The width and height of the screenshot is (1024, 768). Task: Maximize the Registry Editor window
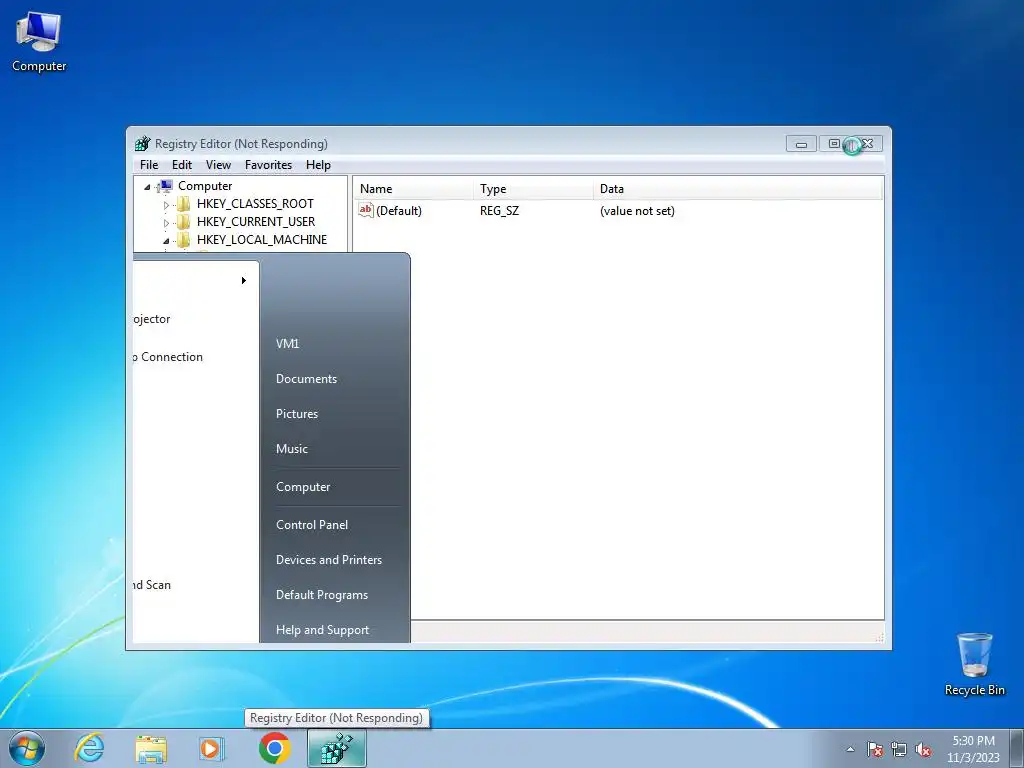[x=833, y=144]
